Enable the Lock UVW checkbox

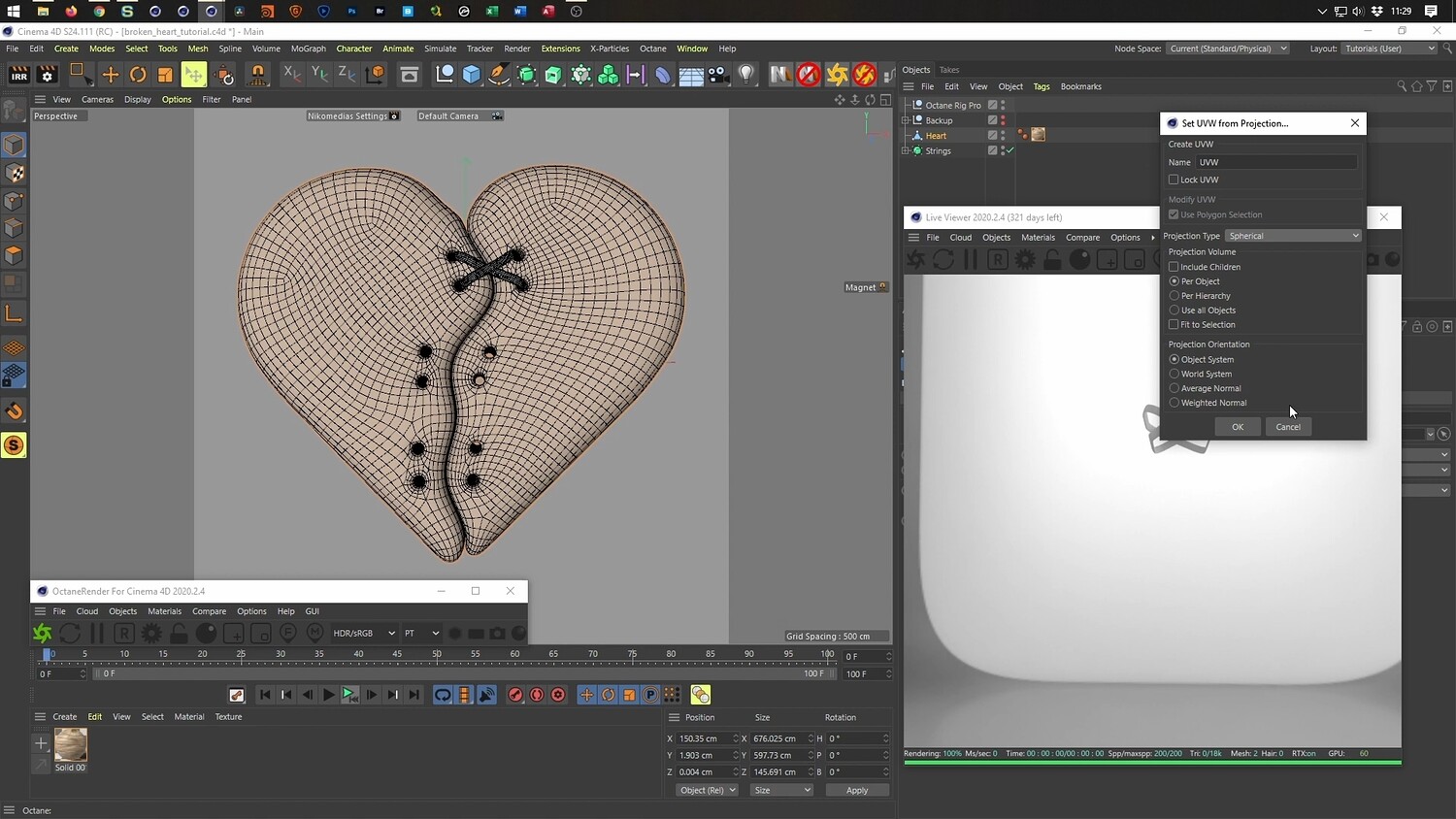(1174, 180)
